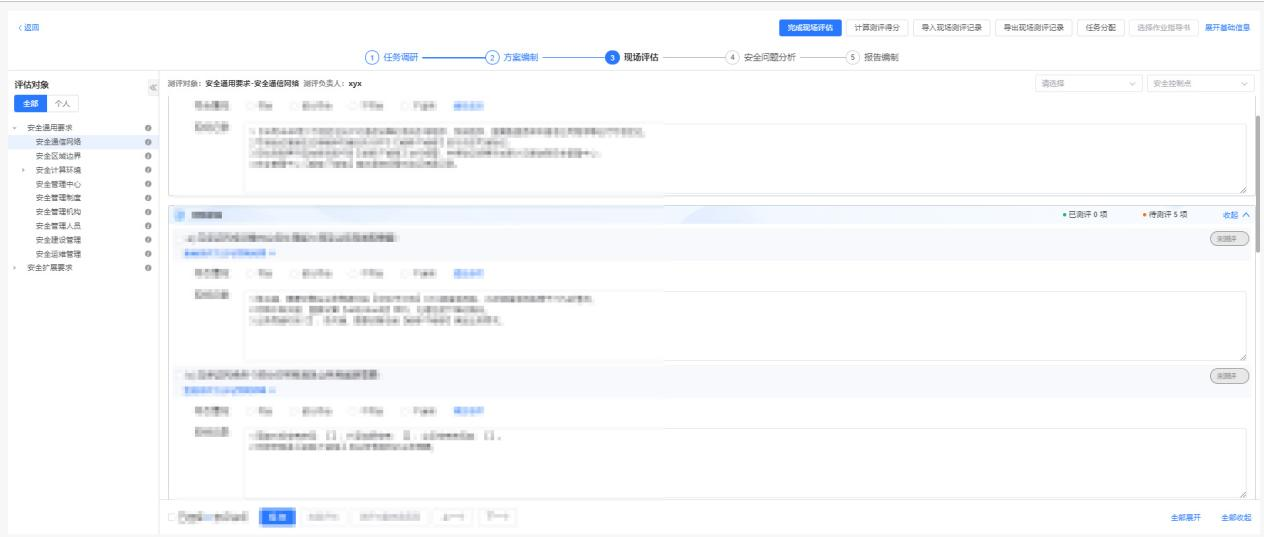The width and height of the screenshot is (1264, 537).
Task: Collapse the 评估对象 sidebar with the double-chevron icon
Action: [153, 87]
